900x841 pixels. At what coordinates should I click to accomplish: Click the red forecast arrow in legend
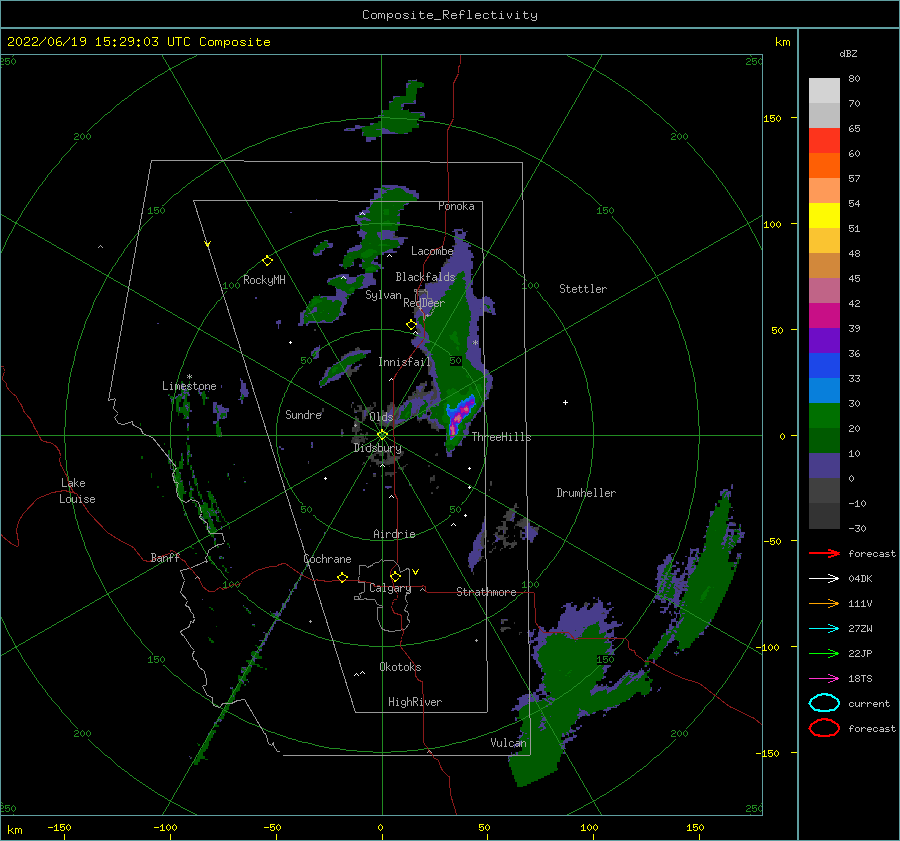tap(824, 553)
